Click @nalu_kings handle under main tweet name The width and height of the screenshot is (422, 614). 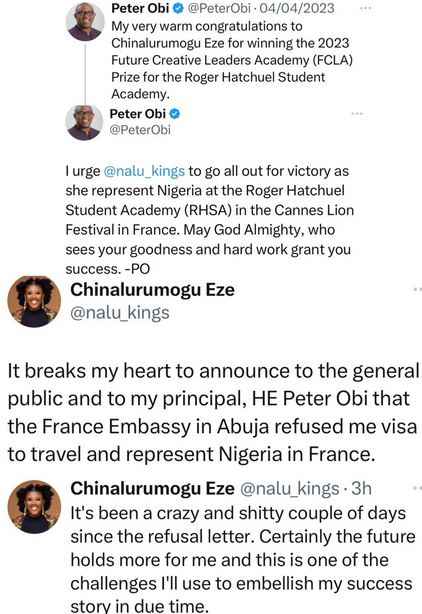[120, 313]
